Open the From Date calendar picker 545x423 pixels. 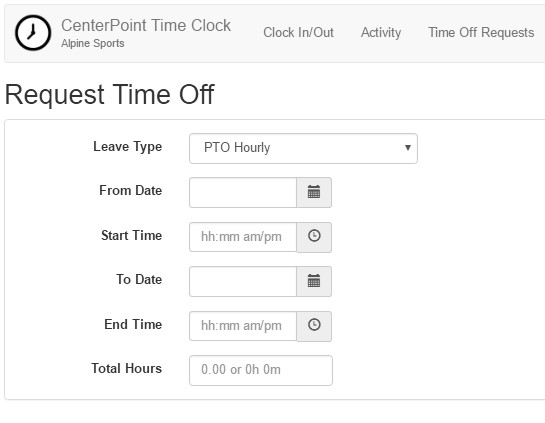point(314,192)
